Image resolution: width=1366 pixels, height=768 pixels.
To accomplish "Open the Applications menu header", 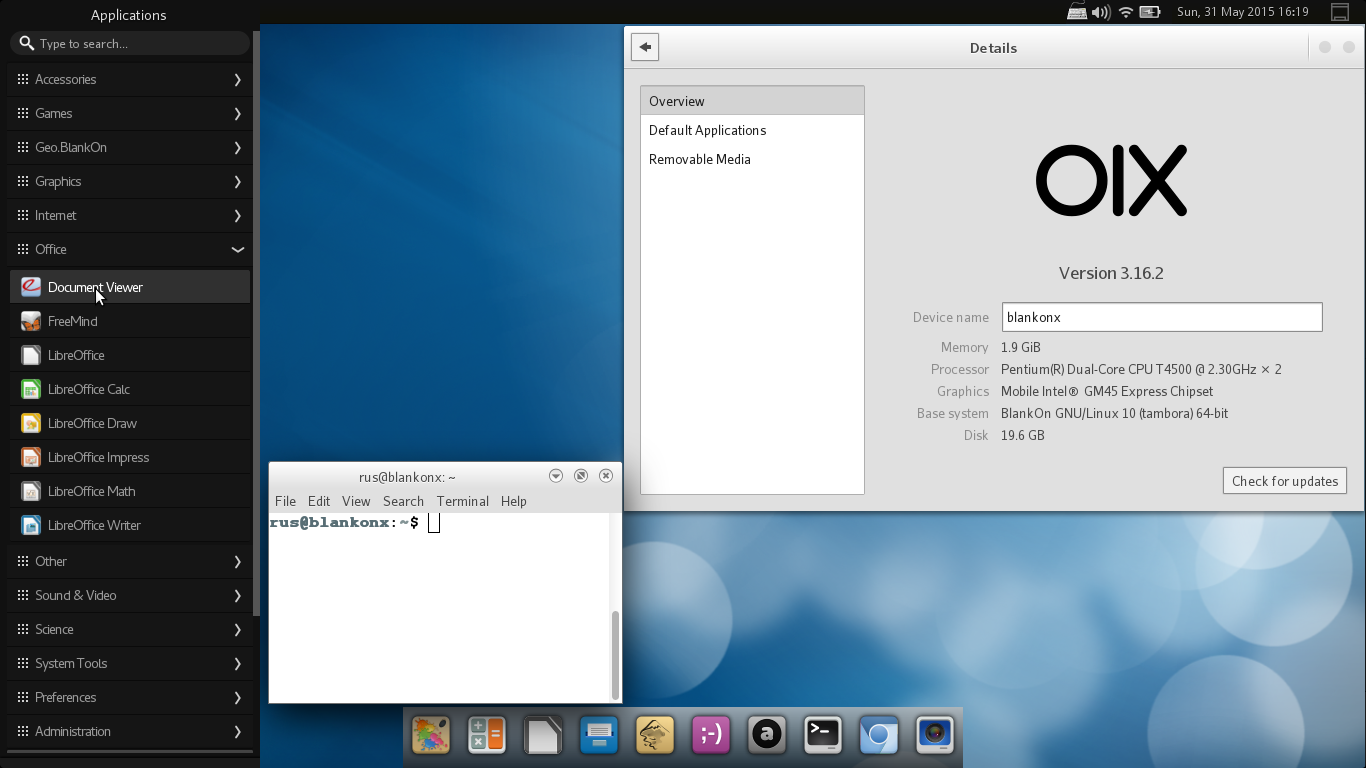I will [x=128, y=15].
